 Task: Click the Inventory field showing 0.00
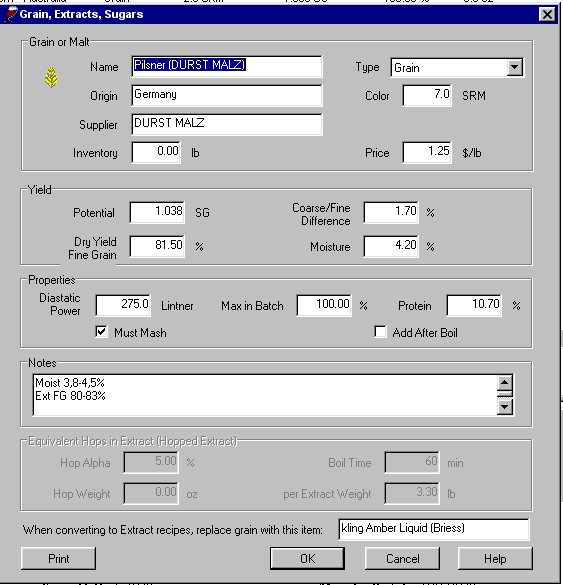click(156, 152)
